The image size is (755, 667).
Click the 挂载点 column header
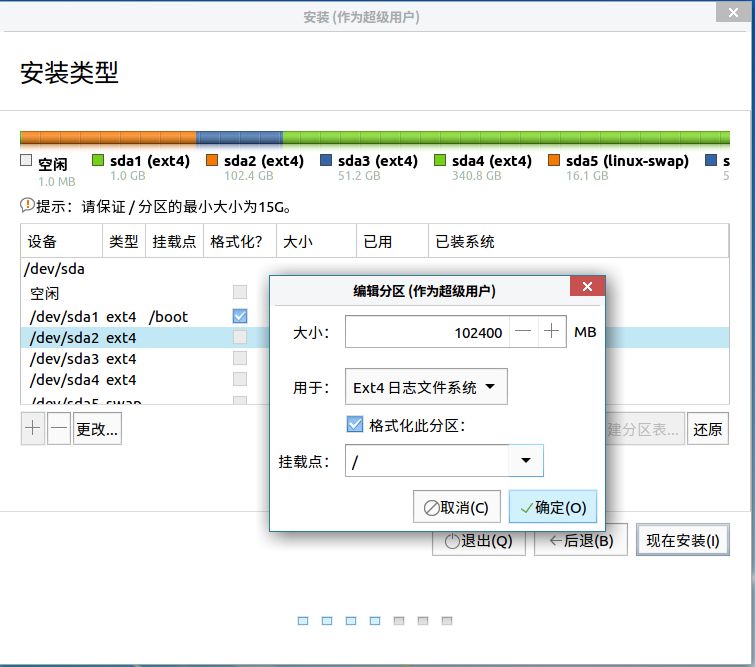coord(174,241)
